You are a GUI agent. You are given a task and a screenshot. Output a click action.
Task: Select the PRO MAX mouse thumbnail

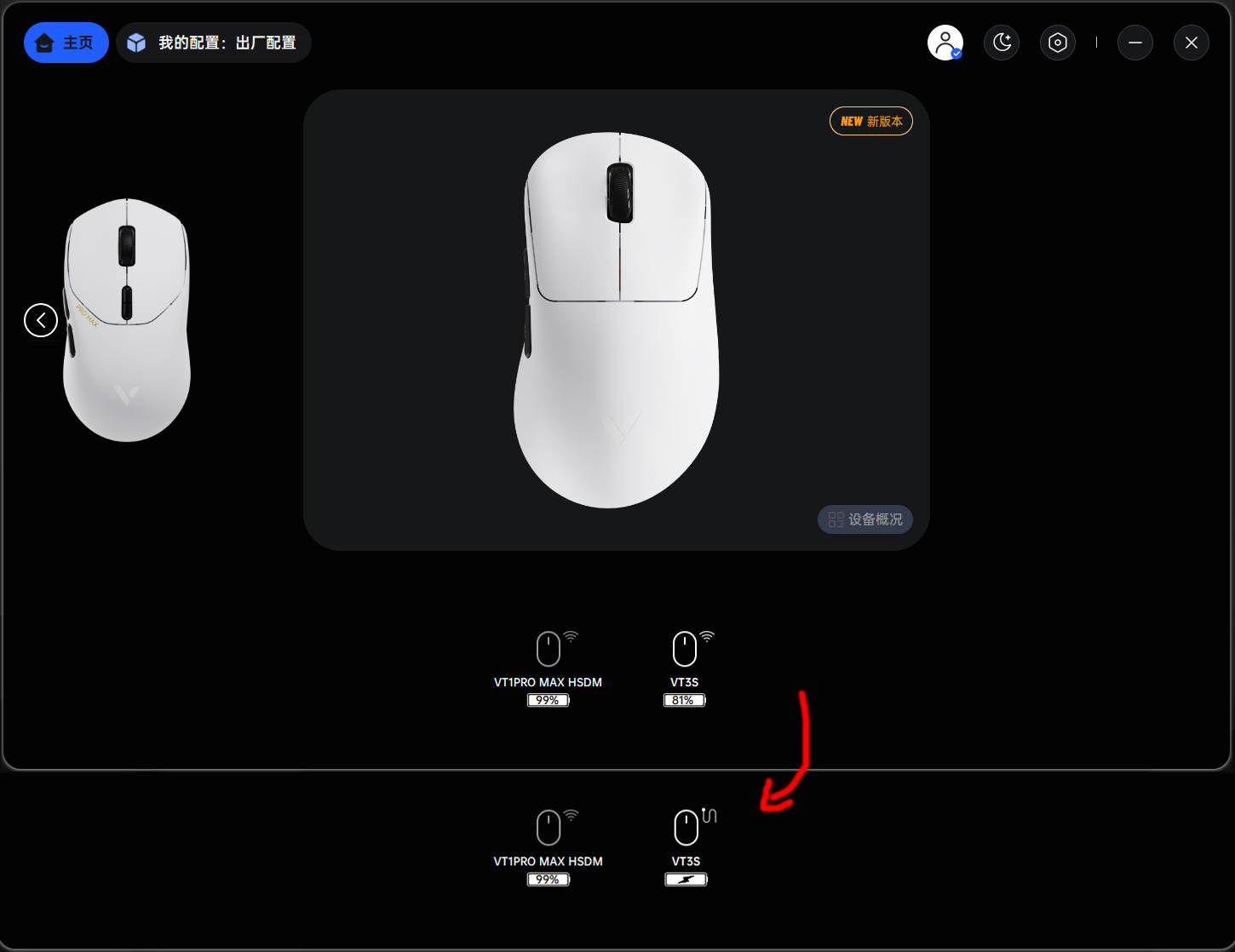127,320
